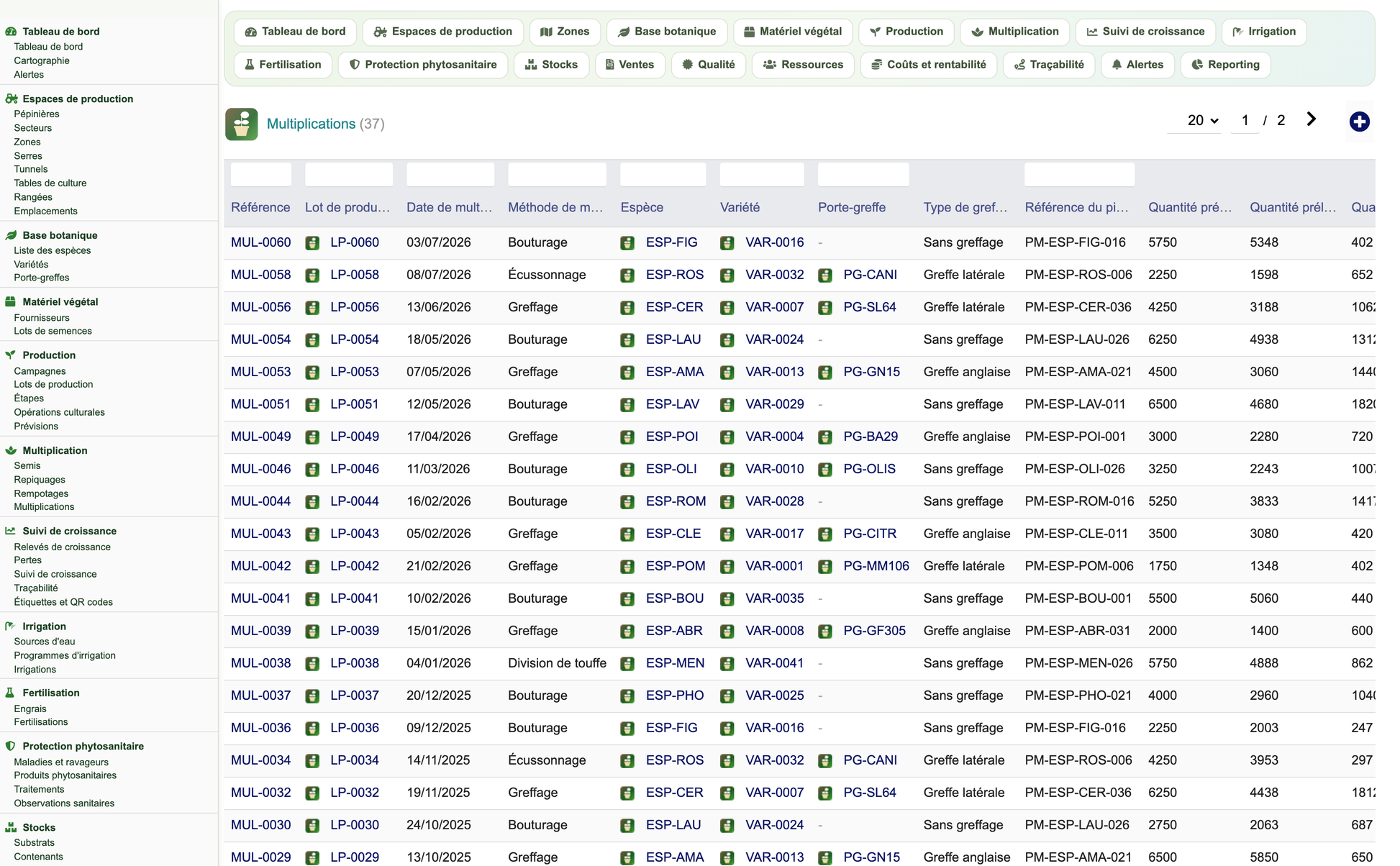Open the Suivi de croissance tab
Image resolution: width=1400 pixels, height=866 pixels.
click(x=1145, y=32)
